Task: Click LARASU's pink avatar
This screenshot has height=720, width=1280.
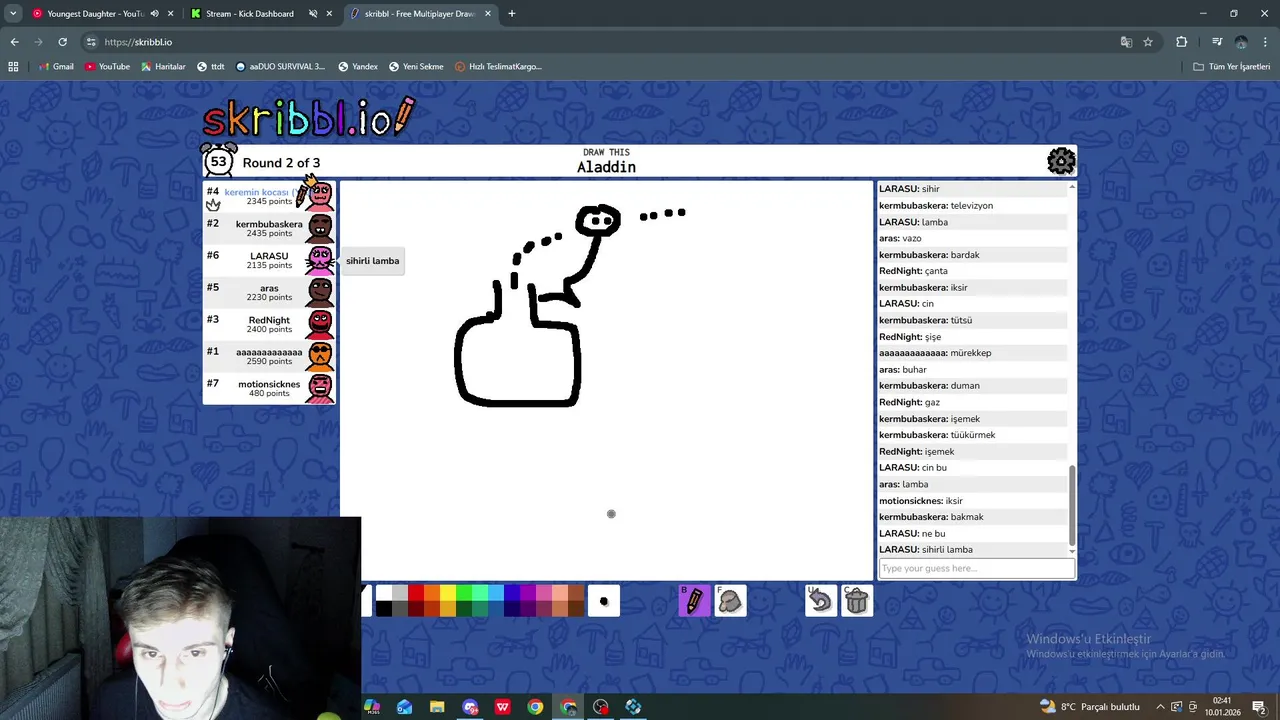Action: (320, 260)
